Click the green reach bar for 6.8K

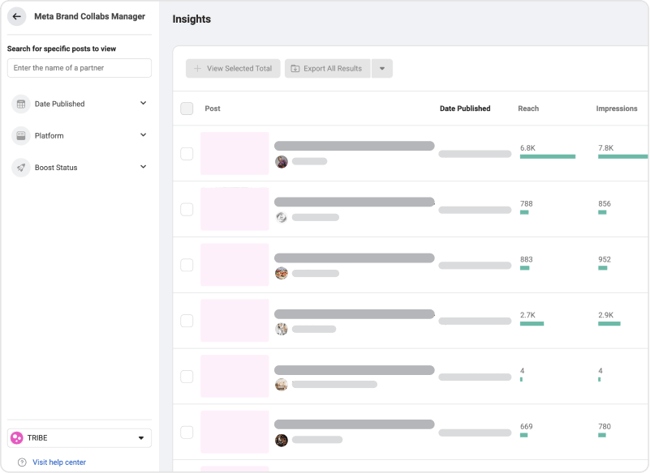[x=547, y=157]
